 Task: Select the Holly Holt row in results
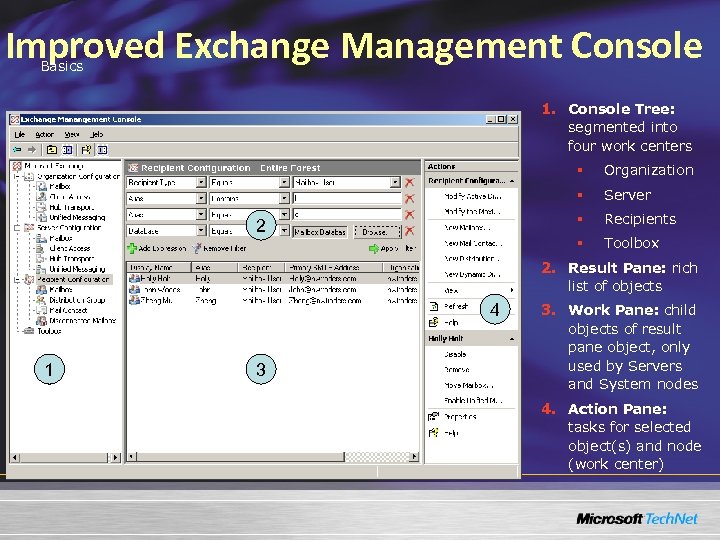click(x=273, y=278)
